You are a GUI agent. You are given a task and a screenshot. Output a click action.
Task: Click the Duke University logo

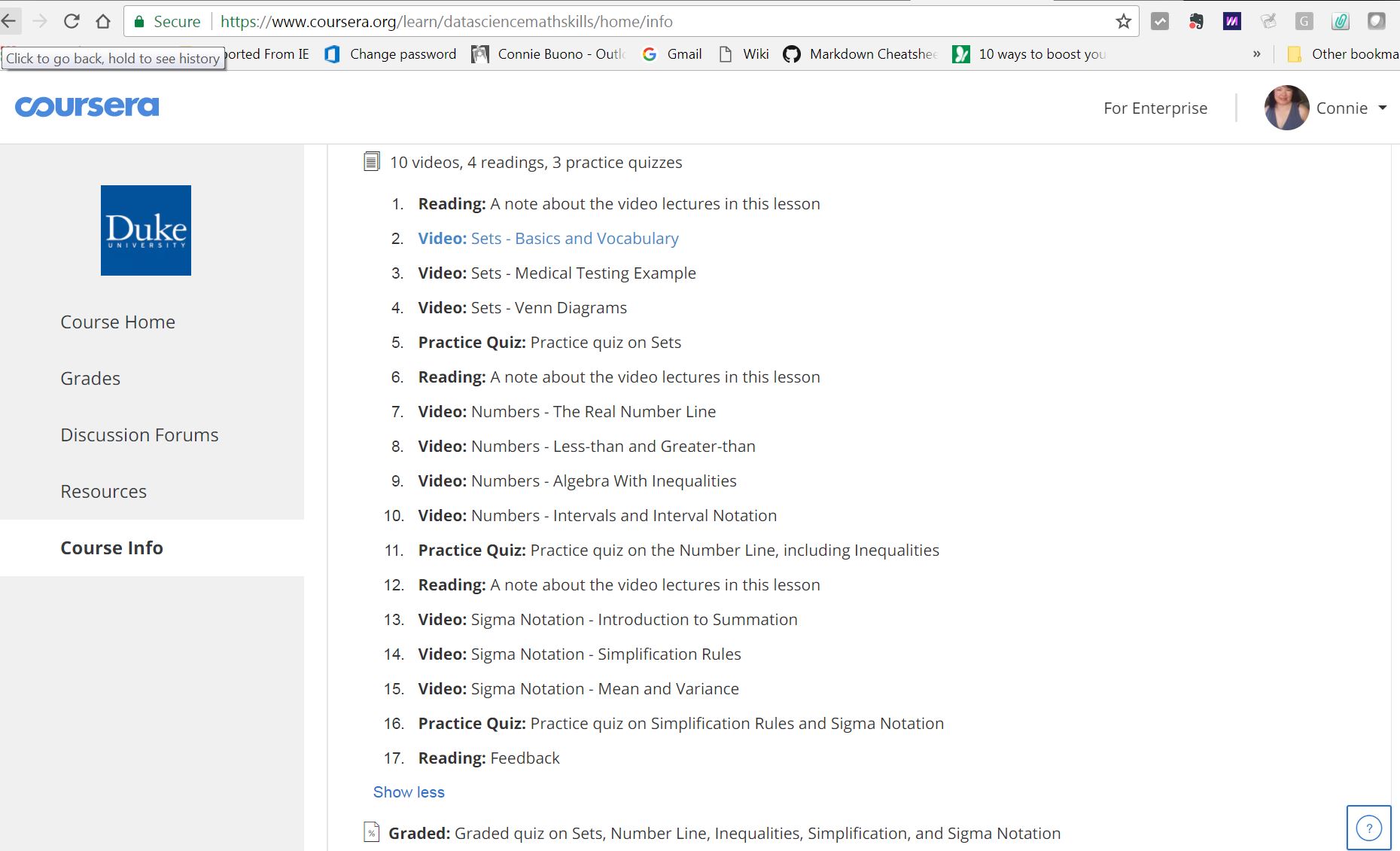pos(146,230)
